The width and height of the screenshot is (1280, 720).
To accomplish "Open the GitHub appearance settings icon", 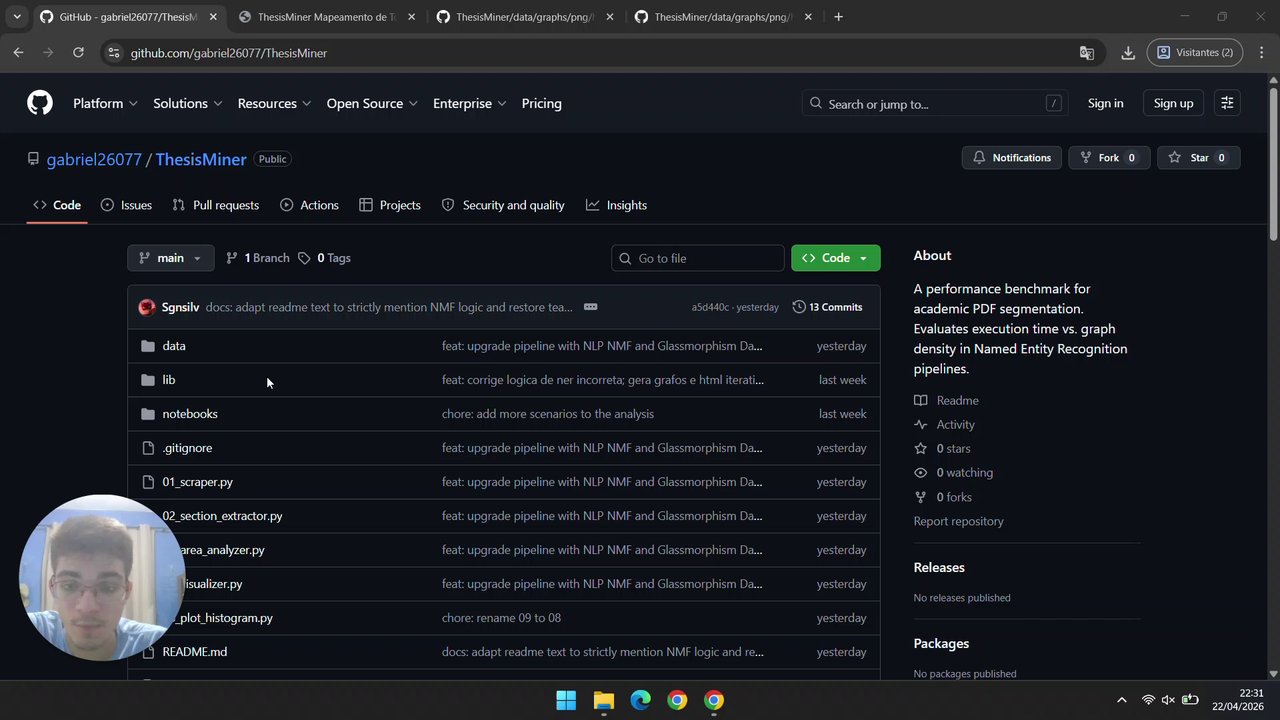I will (x=1227, y=103).
